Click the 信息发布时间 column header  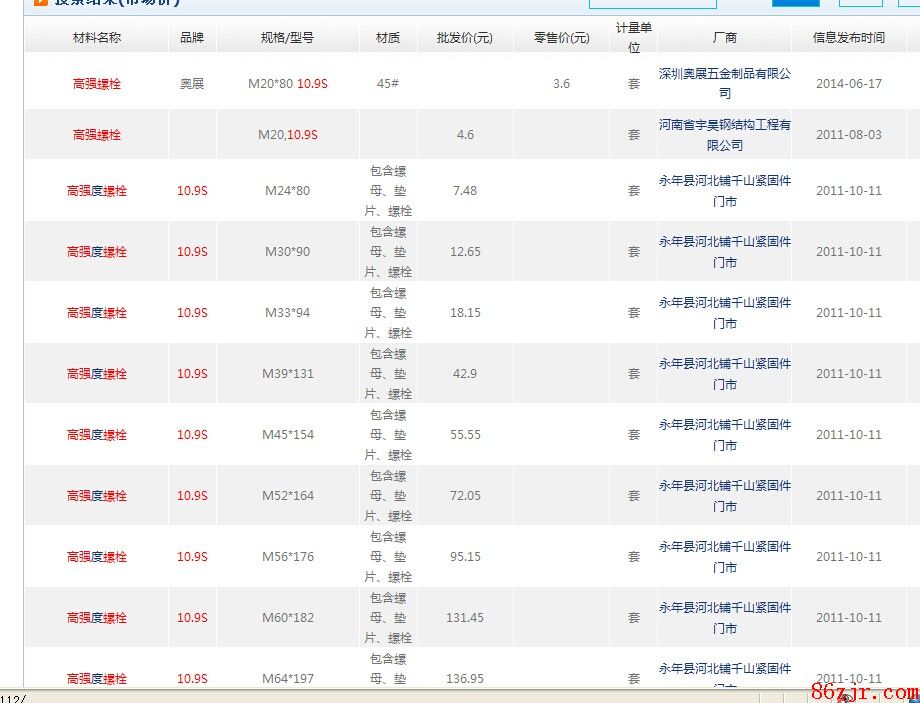tap(848, 38)
